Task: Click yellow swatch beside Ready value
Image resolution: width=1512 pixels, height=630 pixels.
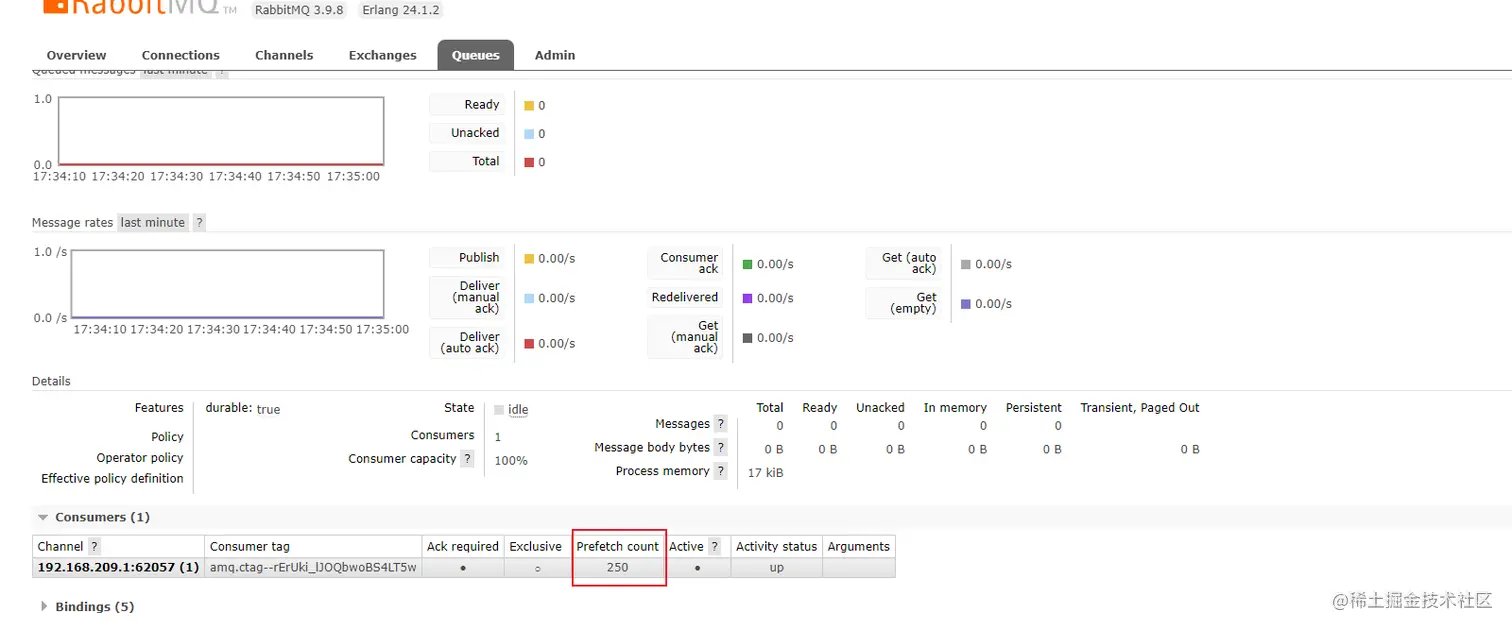Action: click(x=529, y=105)
